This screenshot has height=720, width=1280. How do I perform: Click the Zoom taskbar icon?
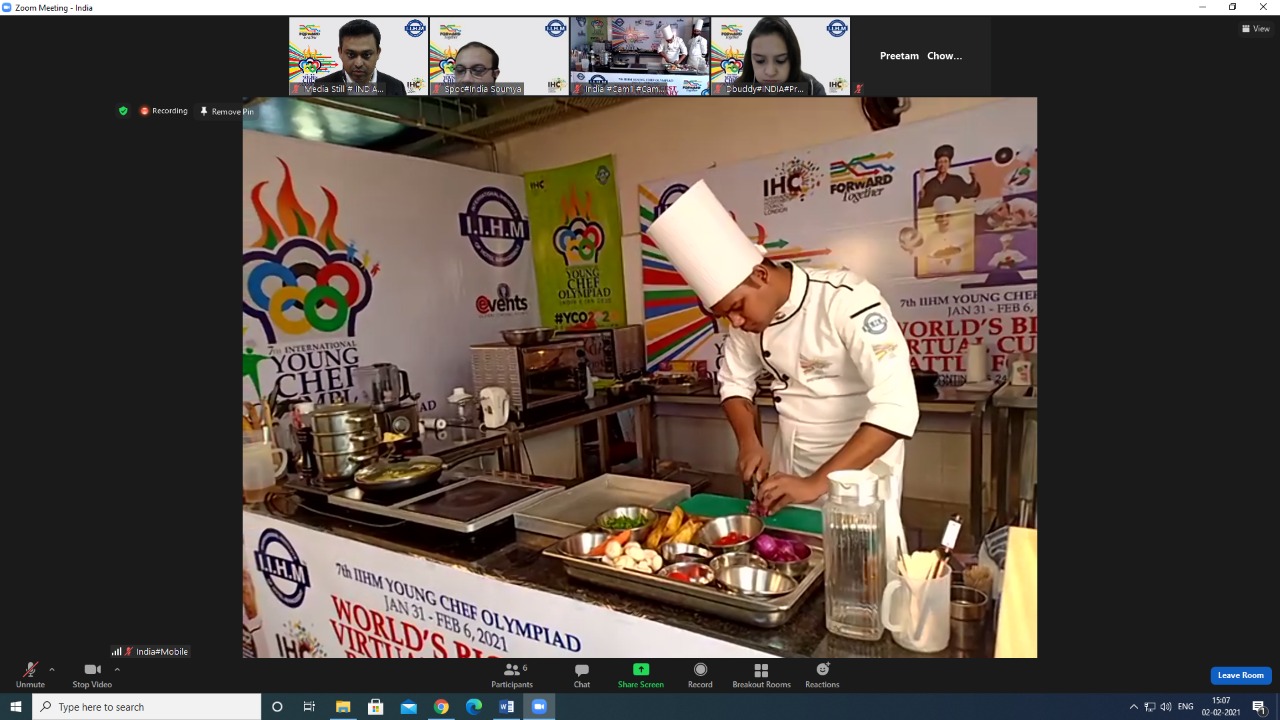[x=539, y=707]
